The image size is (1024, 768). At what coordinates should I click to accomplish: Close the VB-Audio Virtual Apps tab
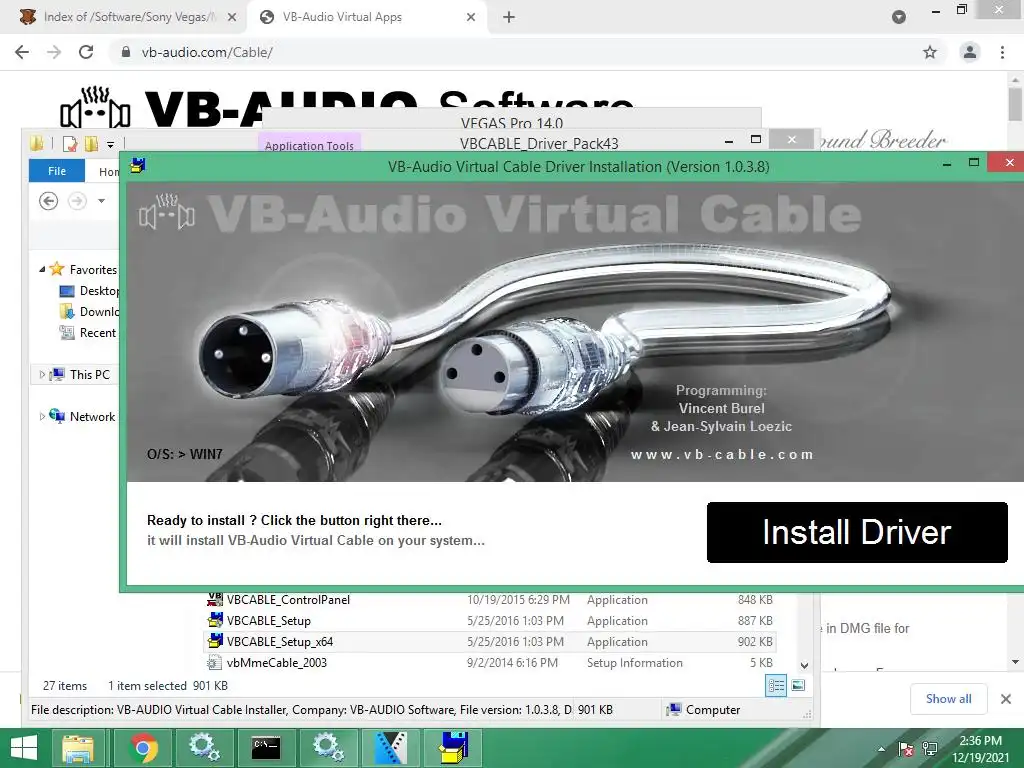(x=471, y=18)
